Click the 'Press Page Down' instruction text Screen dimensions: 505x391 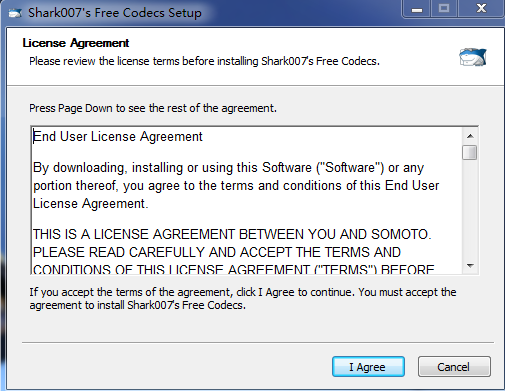click(153, 108)
